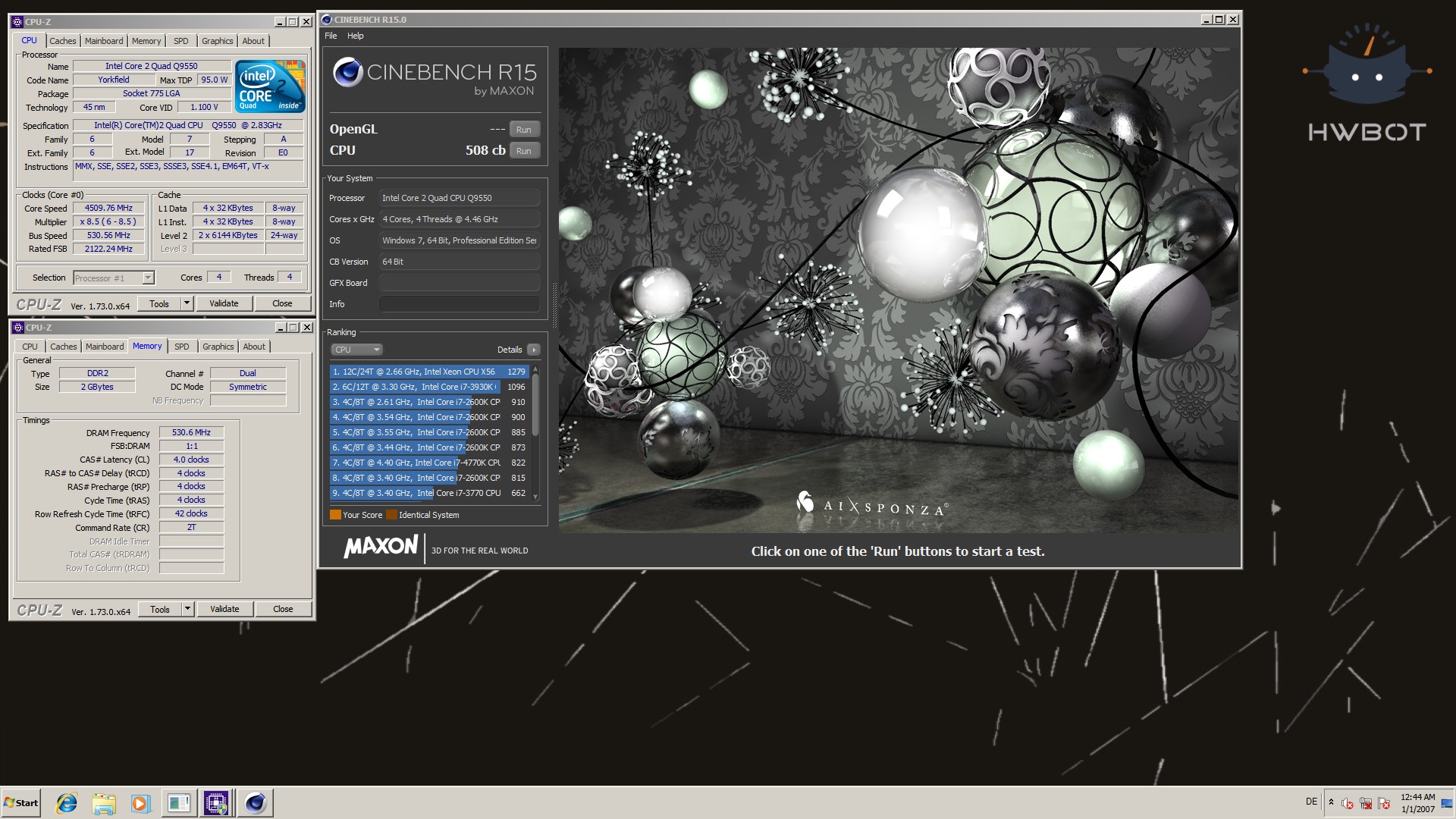Screen dimensions: 1456x819
Task: Open the Action Center flag tray icon
Action: (1384, 803)
